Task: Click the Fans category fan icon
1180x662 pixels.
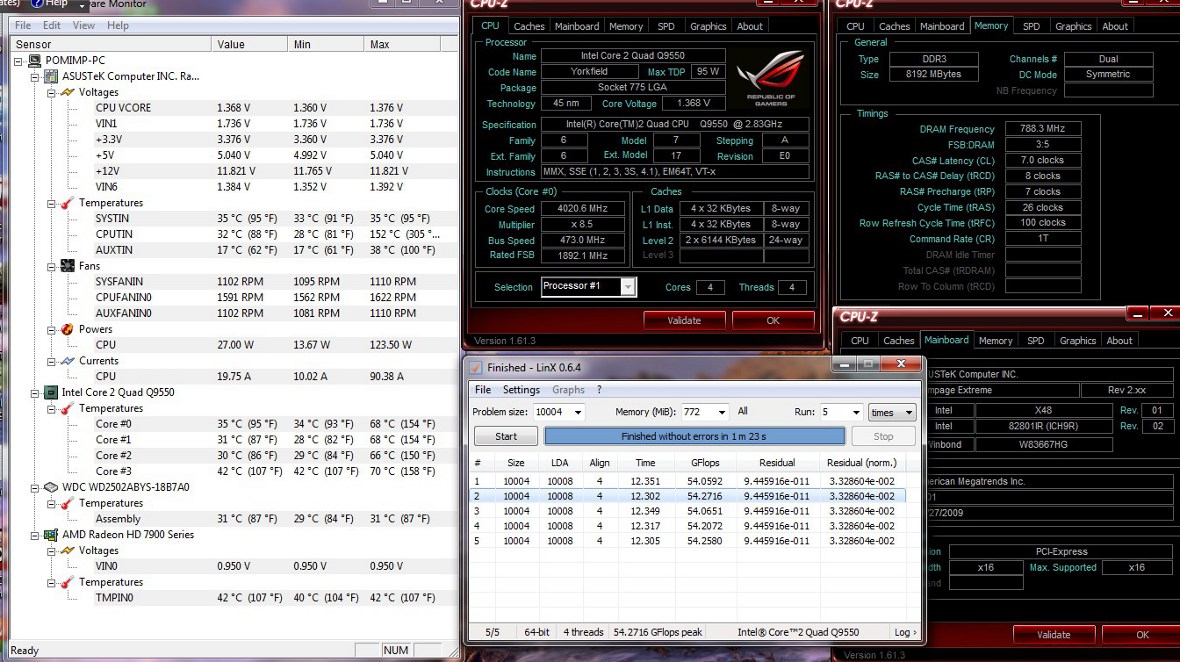Action: [67, 266]
